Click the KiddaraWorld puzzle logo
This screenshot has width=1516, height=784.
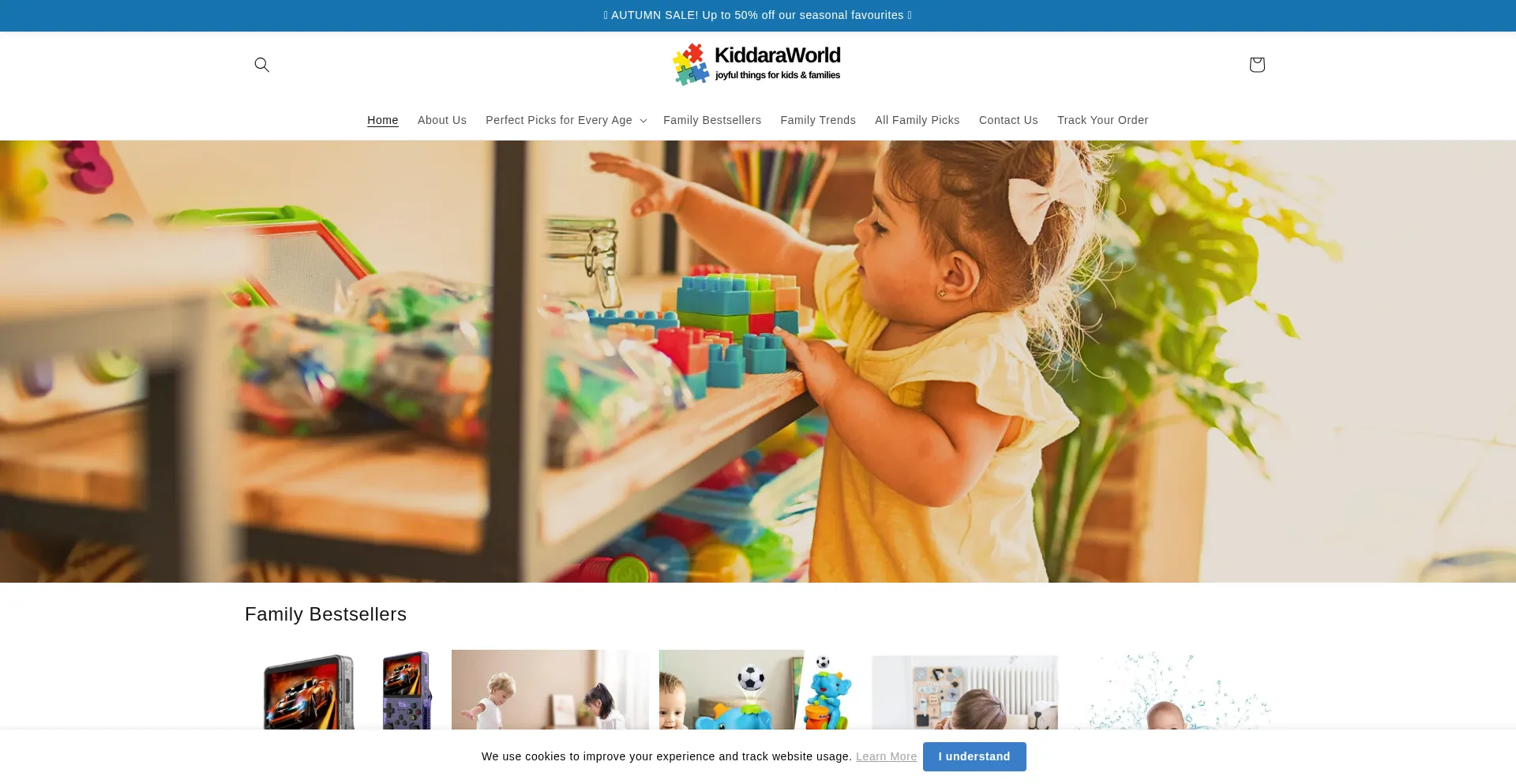pyautogui.click(x=757, y=64)
